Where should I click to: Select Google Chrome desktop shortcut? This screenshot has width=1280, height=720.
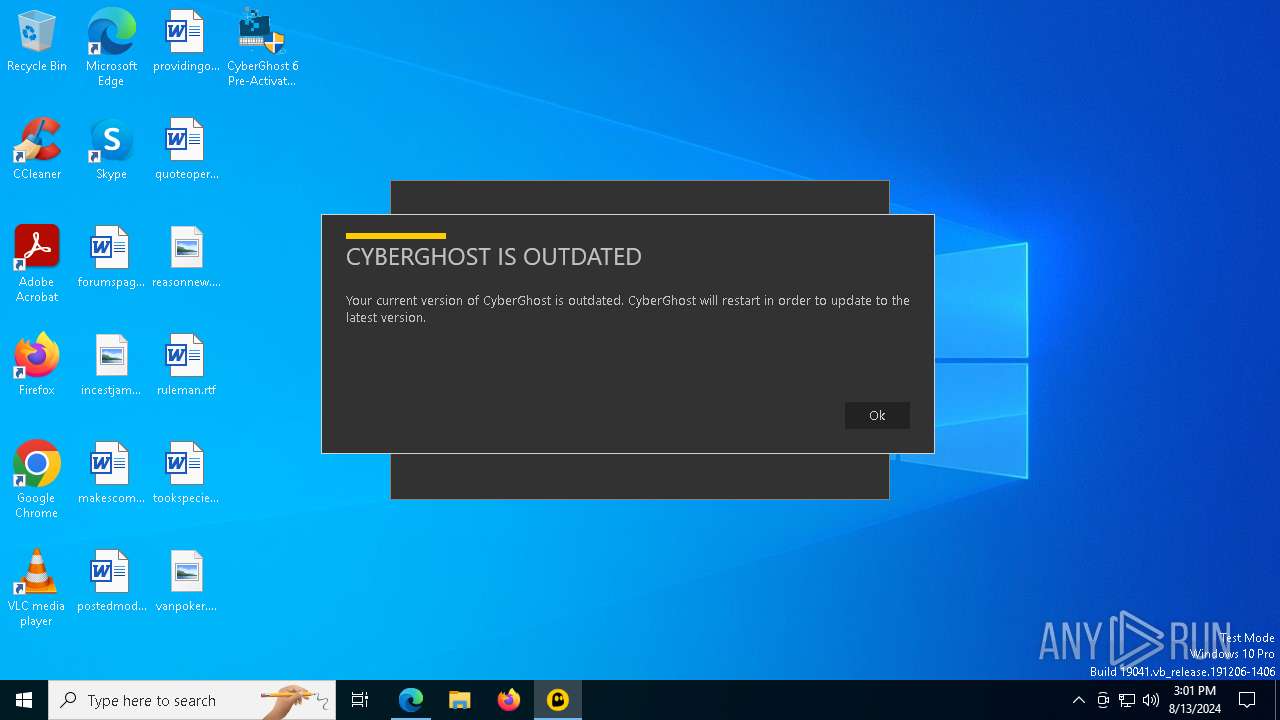point(37,480)
